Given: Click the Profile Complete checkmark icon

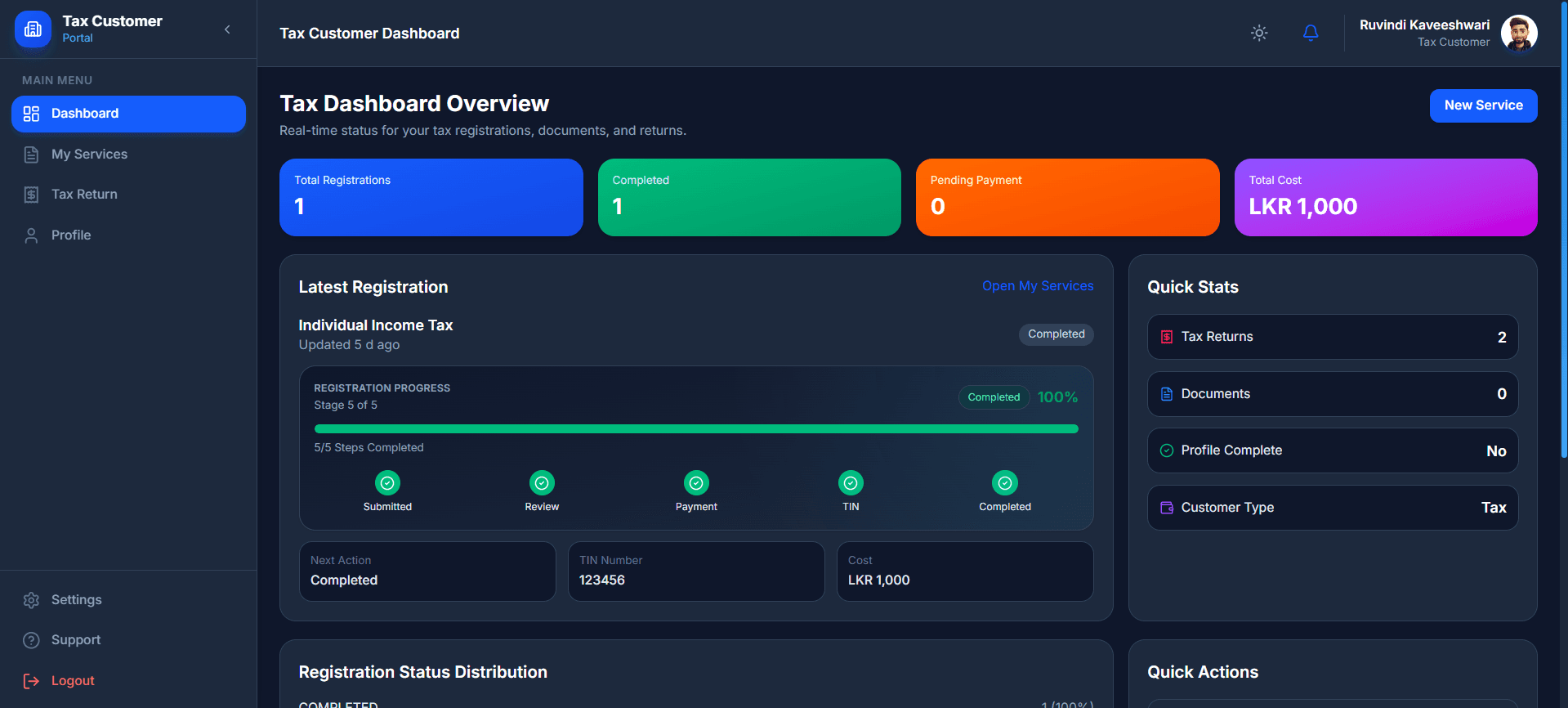Looking at the screenshot, I should (1167, 450).
